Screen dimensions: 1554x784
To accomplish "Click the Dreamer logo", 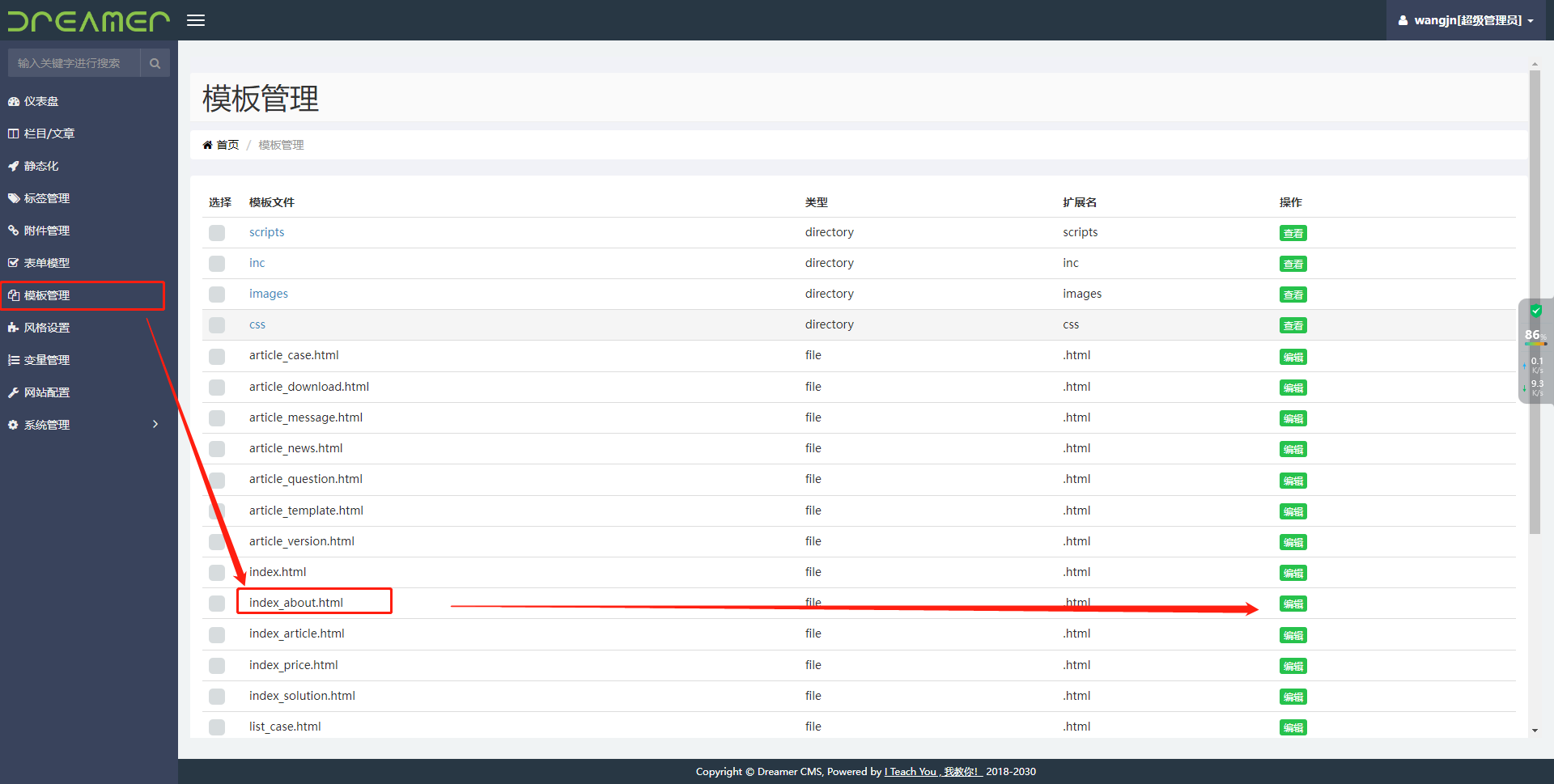I will pyautogui.click(x=89, y=20).
